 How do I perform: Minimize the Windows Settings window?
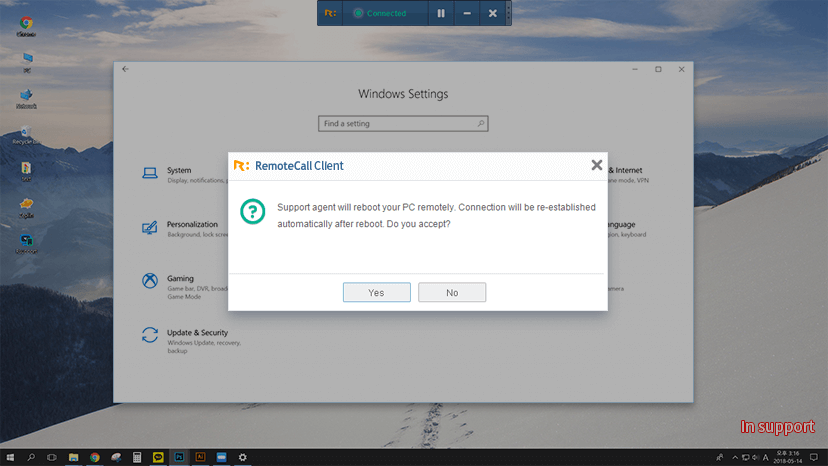coord(635,69)
